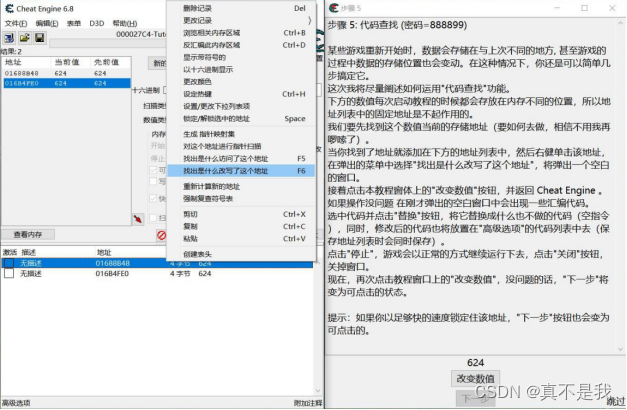The image size is (627, 410).
Task: Click 附加注释 at the bottom
Action: 308,403
